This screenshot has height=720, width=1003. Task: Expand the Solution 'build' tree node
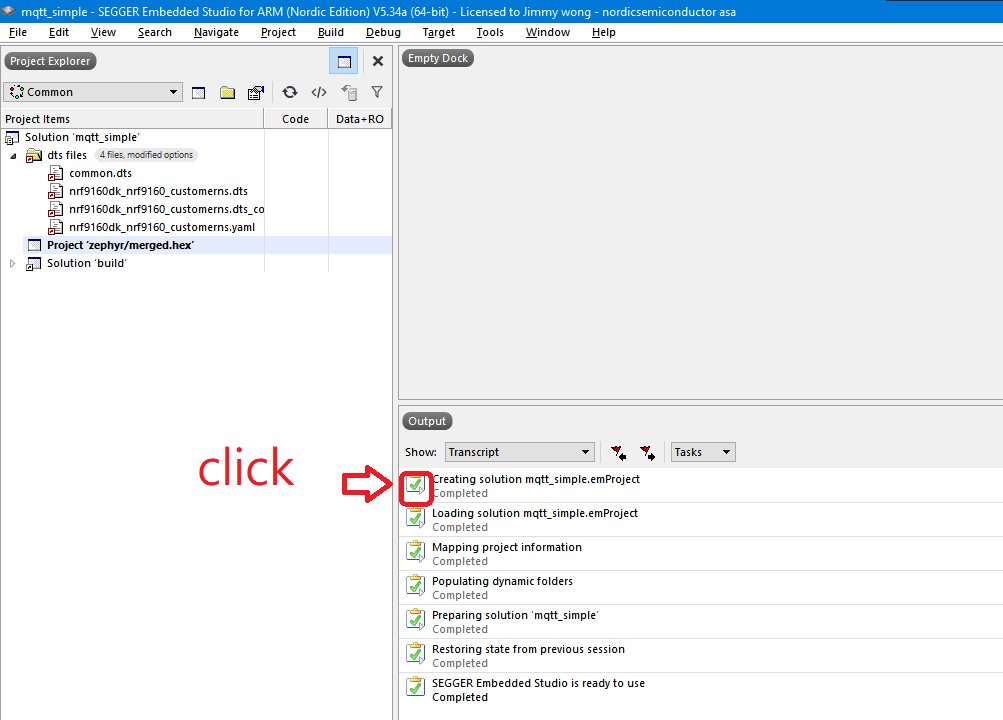[x=13, y=264]
